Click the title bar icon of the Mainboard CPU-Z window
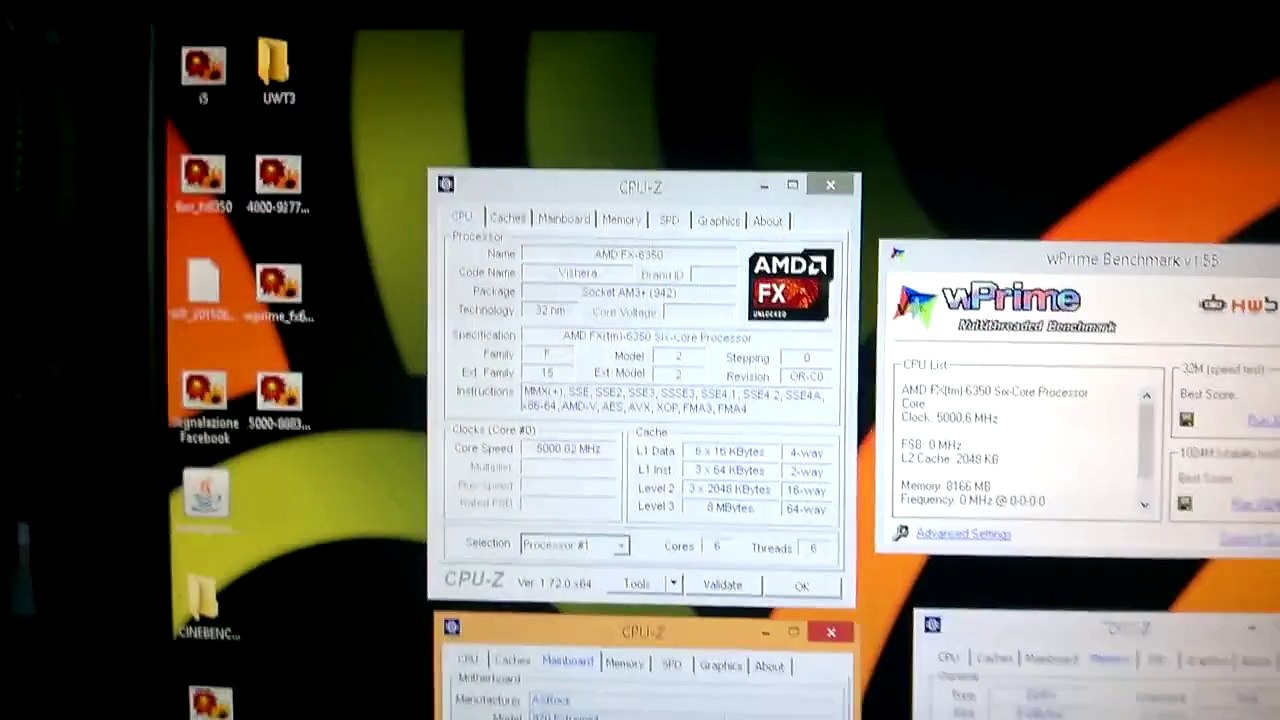This screenshot has width=1280, height=720. (452, 628)
